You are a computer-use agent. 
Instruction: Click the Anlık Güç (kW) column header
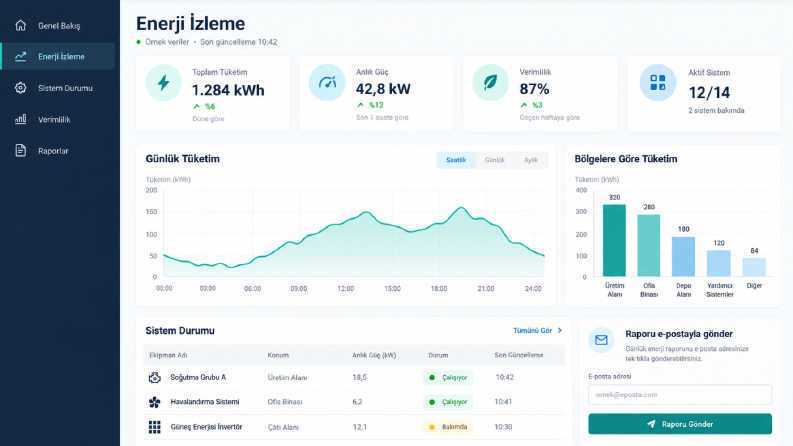374,355
